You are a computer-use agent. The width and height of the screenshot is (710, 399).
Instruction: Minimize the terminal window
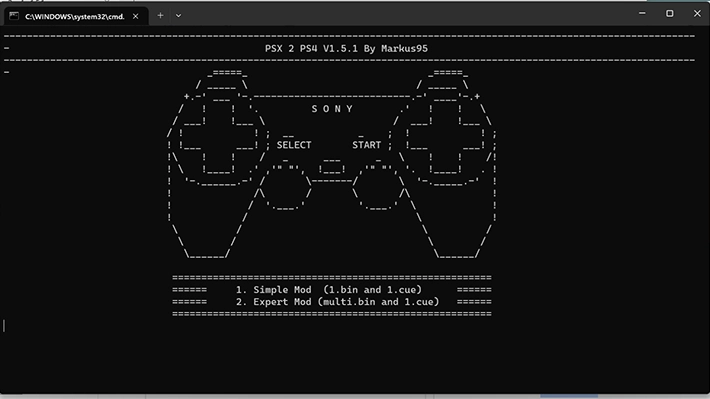point(642,14)
